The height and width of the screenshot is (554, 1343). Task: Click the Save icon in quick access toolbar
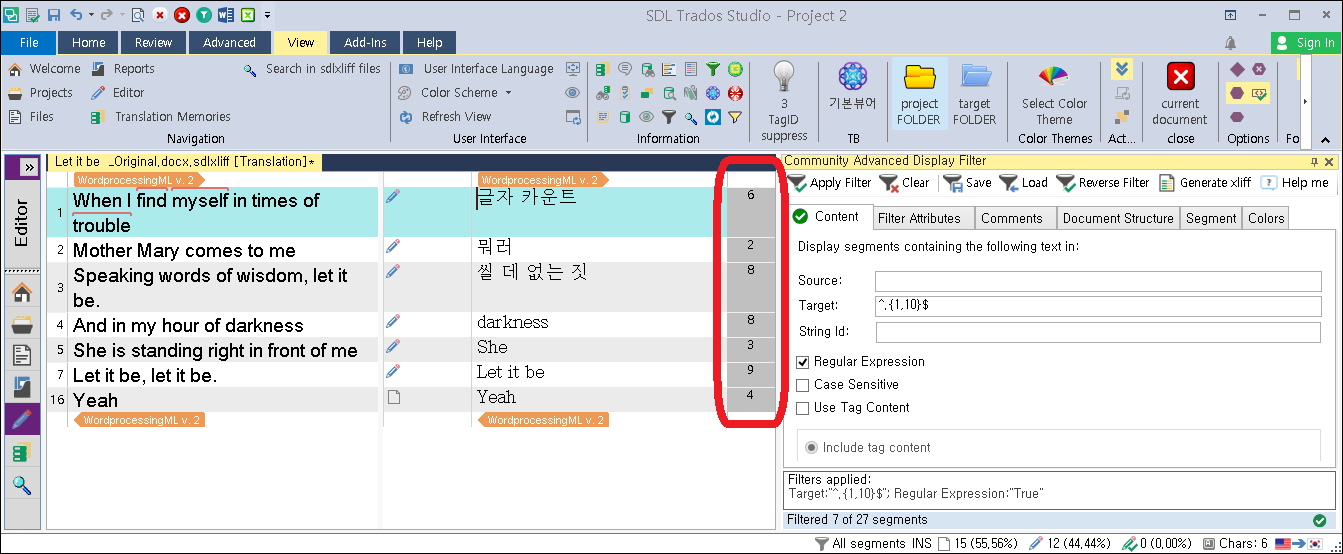53,15
